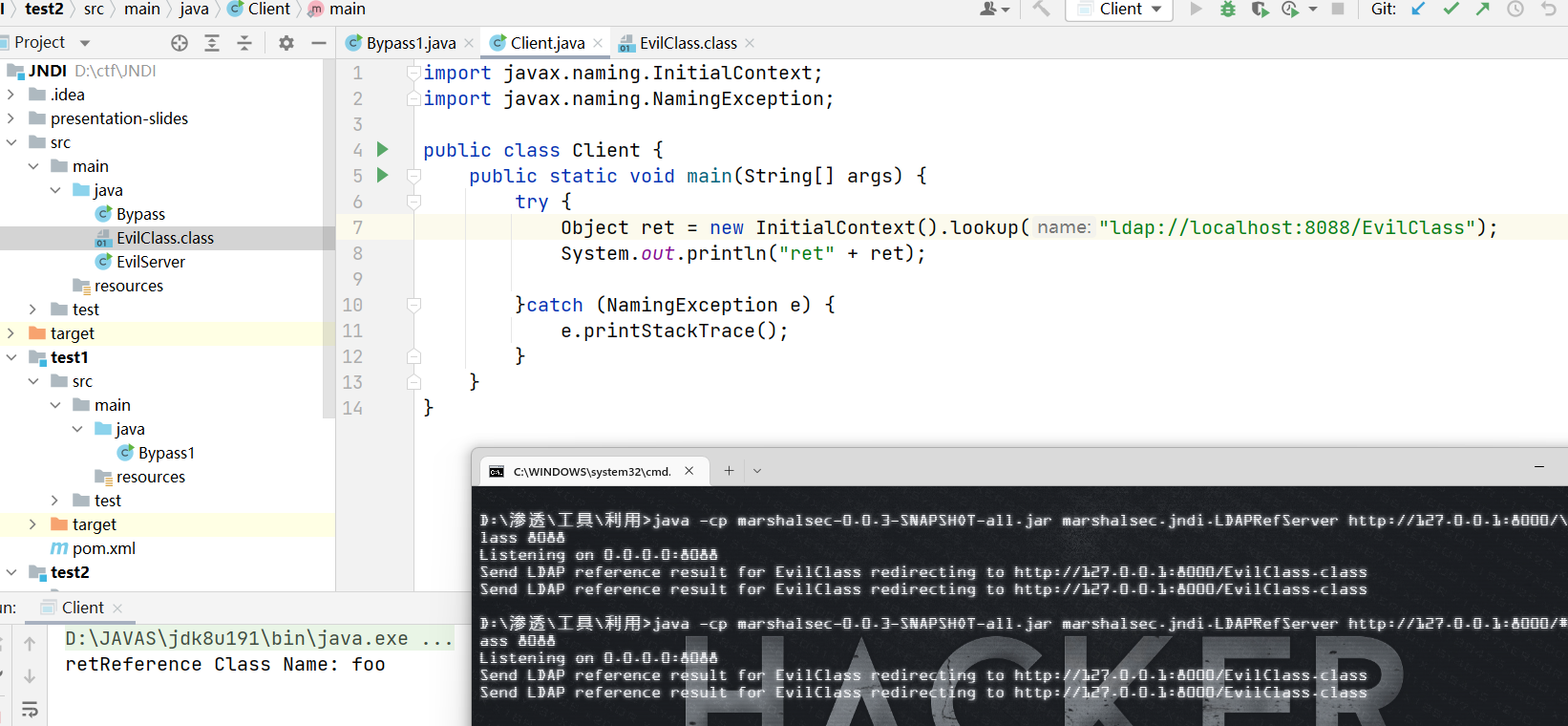Click the Run button in the top toolbar
The height and width of the screenshot is (726, 1568).
coord(1196,10)
